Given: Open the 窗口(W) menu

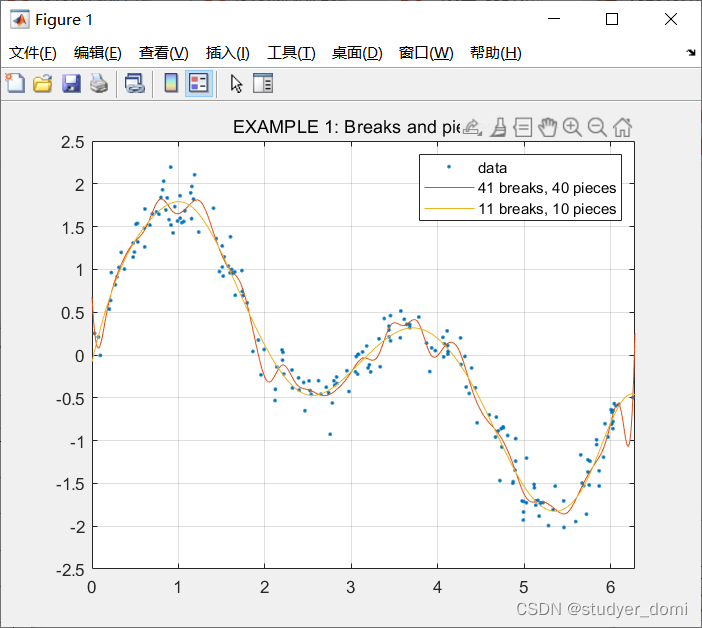Looking at the screenshot, I should (x=426, y=53).
